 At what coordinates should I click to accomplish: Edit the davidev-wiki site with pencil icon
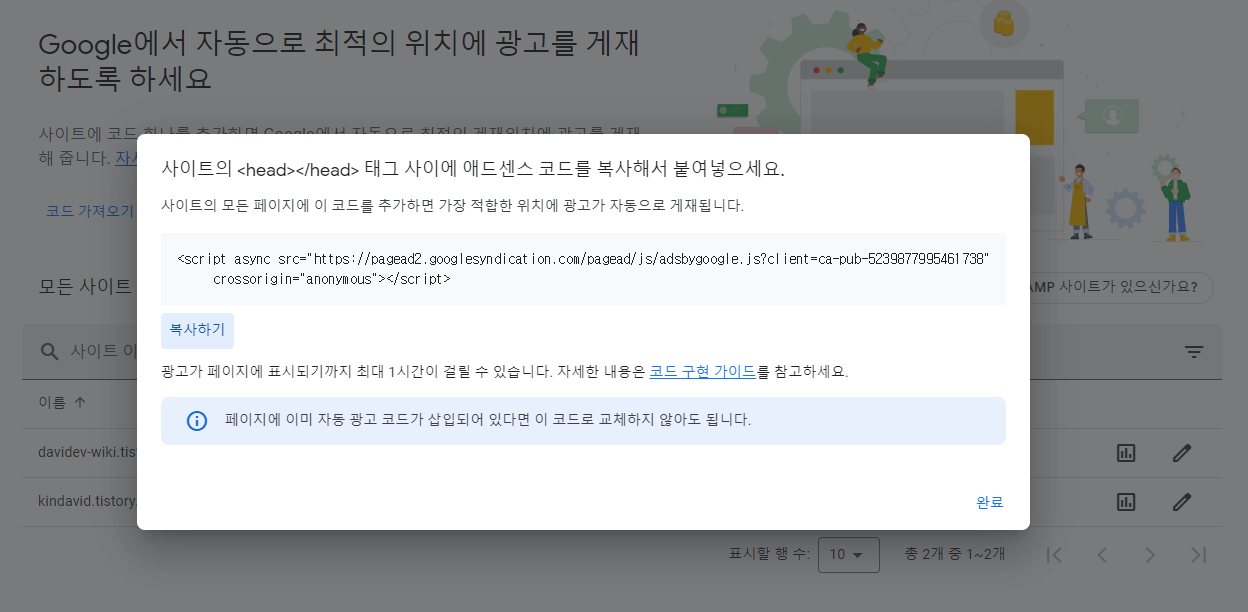pyautogui.click(x=1182, y=453)
